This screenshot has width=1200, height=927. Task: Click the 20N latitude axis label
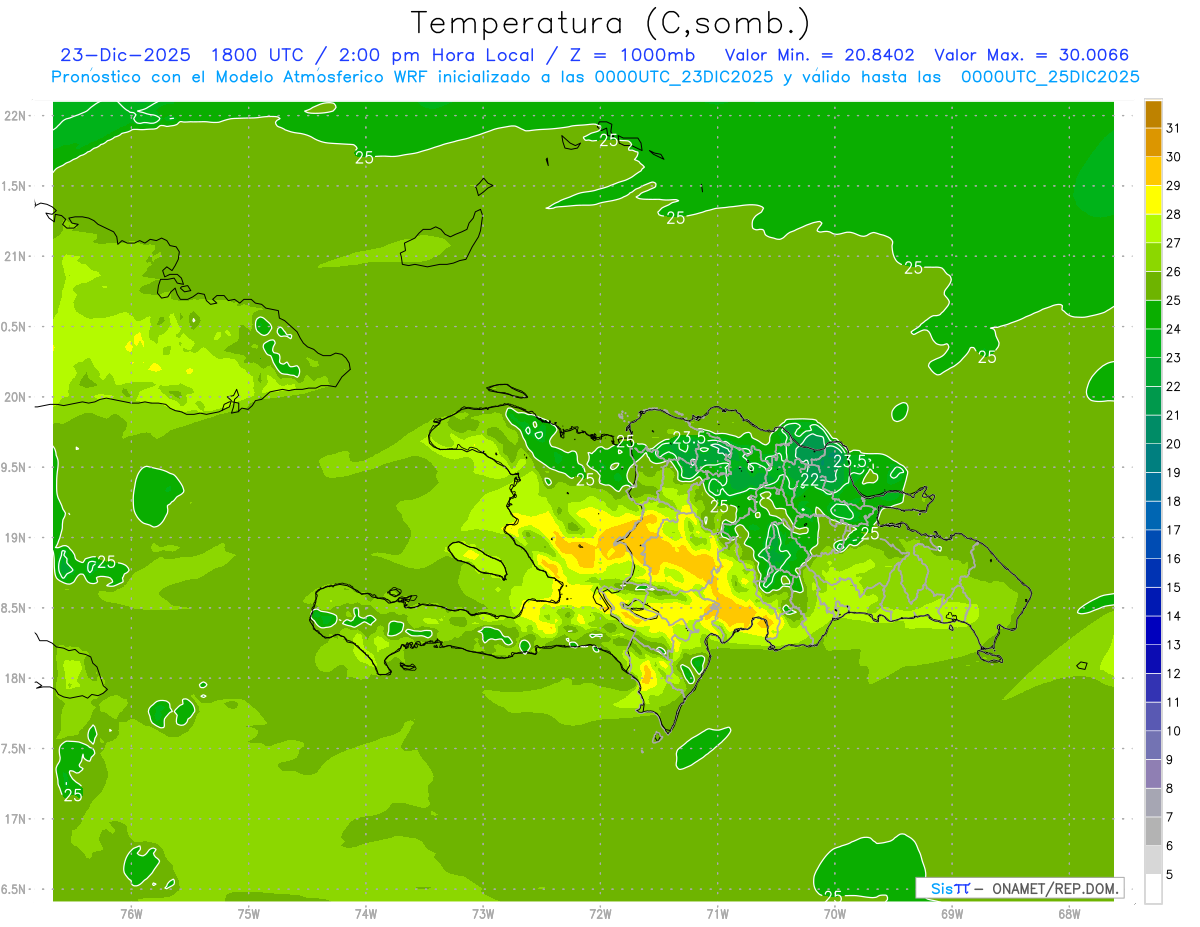(17, 397)
